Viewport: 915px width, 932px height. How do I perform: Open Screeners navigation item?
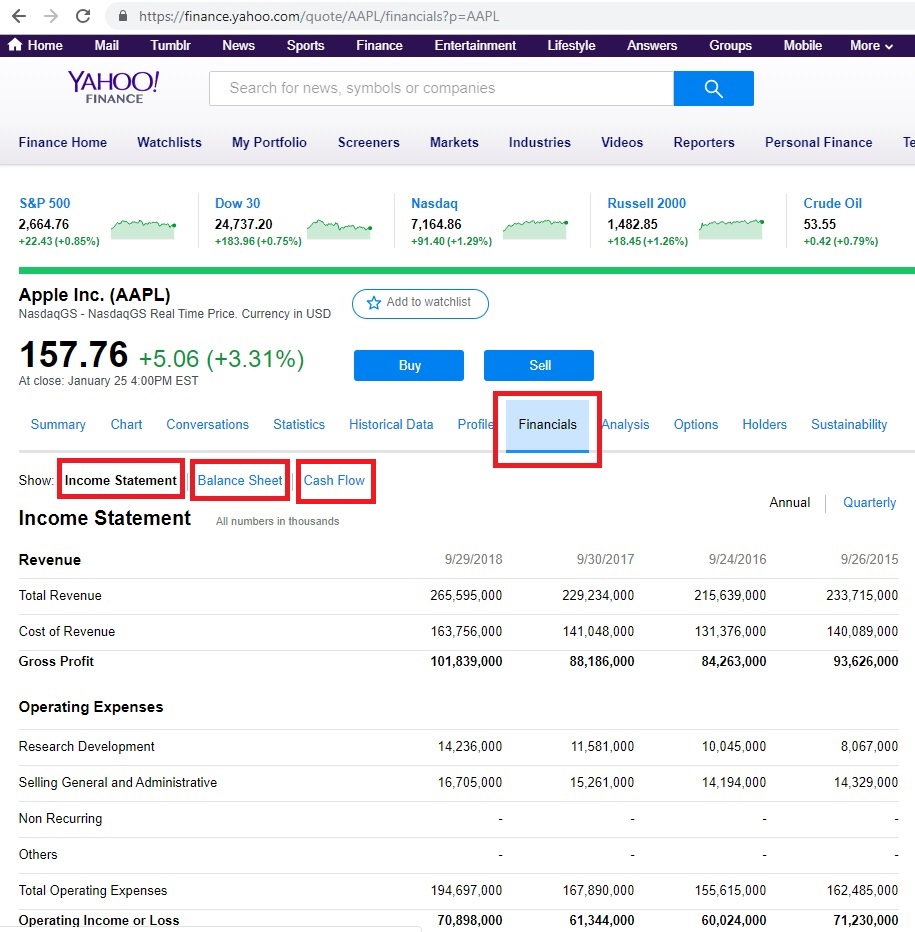[x=369, y=142]
